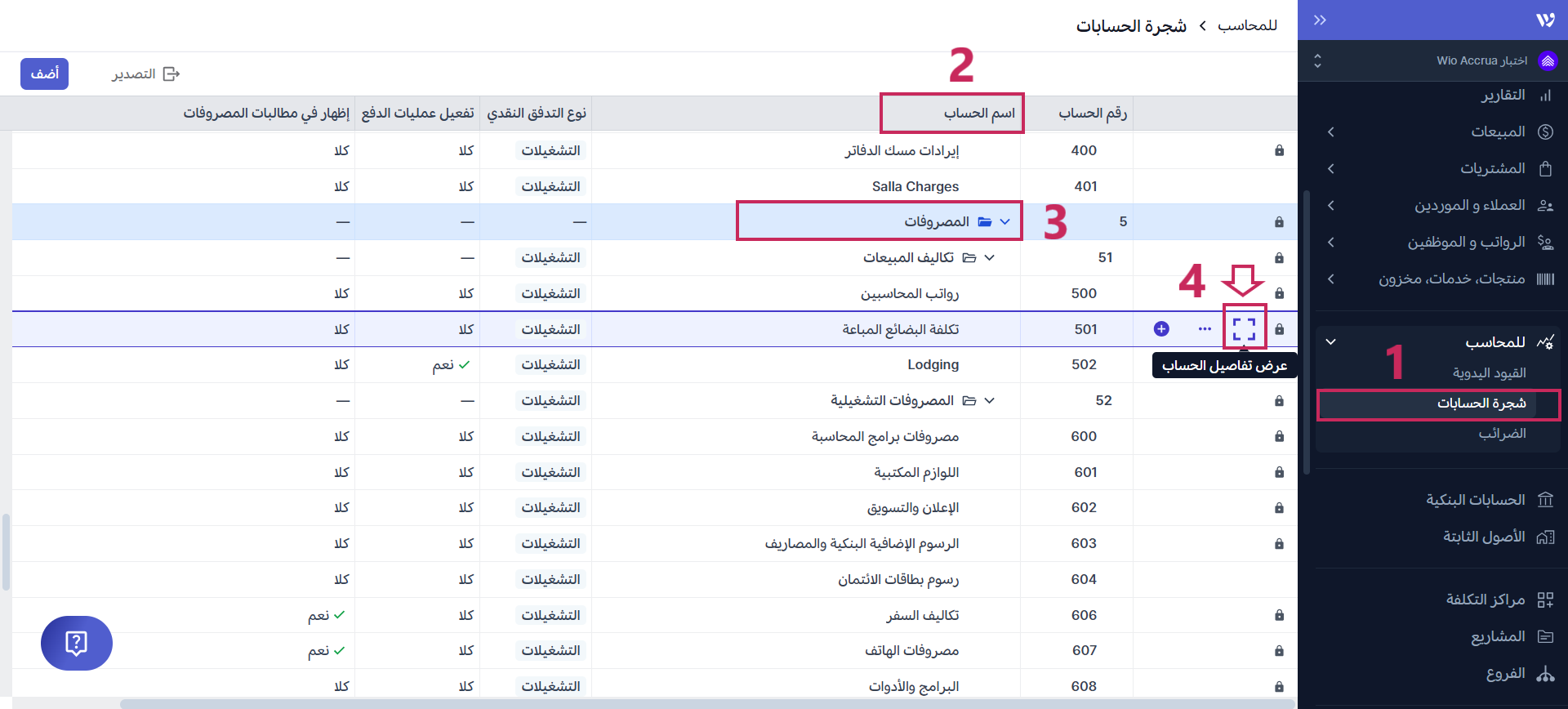The width and height of the screenshot is (1568, 709).
Task: Open the three-dots menu for account 501
Action: (1205, 329)
